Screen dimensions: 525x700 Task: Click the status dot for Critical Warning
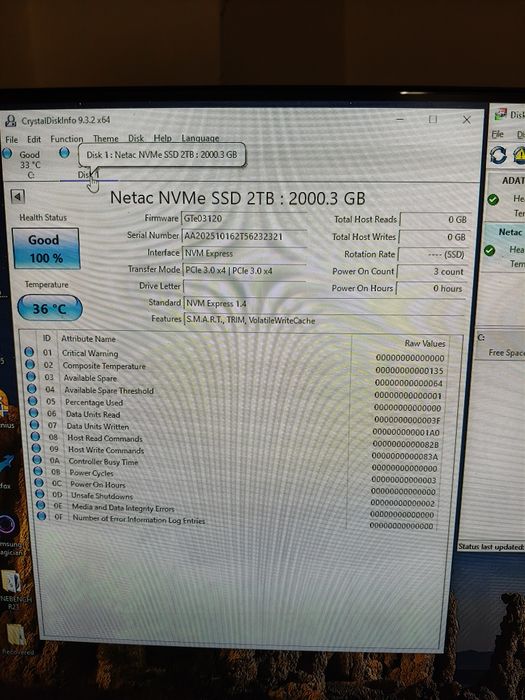(x=29, y=352)
